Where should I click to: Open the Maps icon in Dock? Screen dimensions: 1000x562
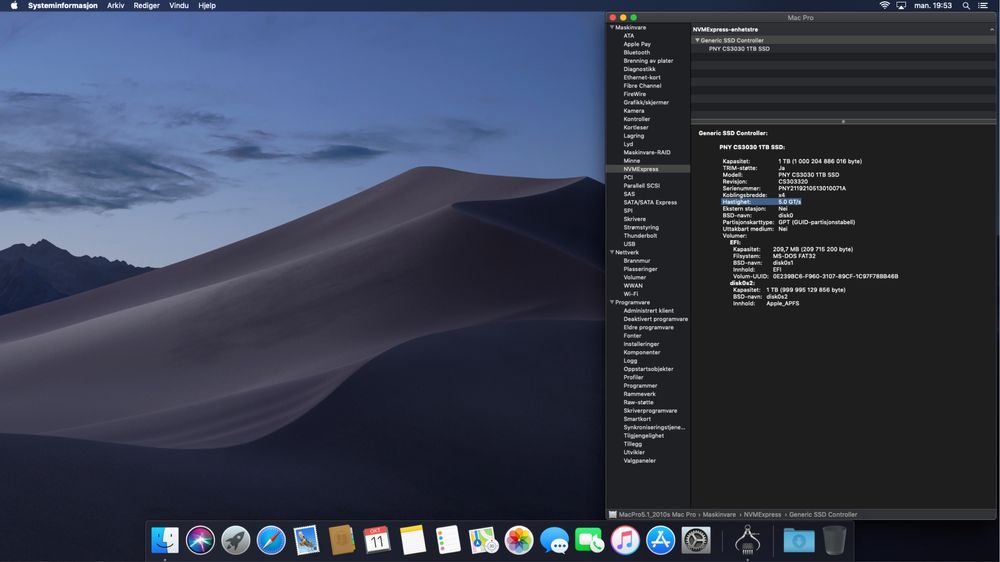483,540
